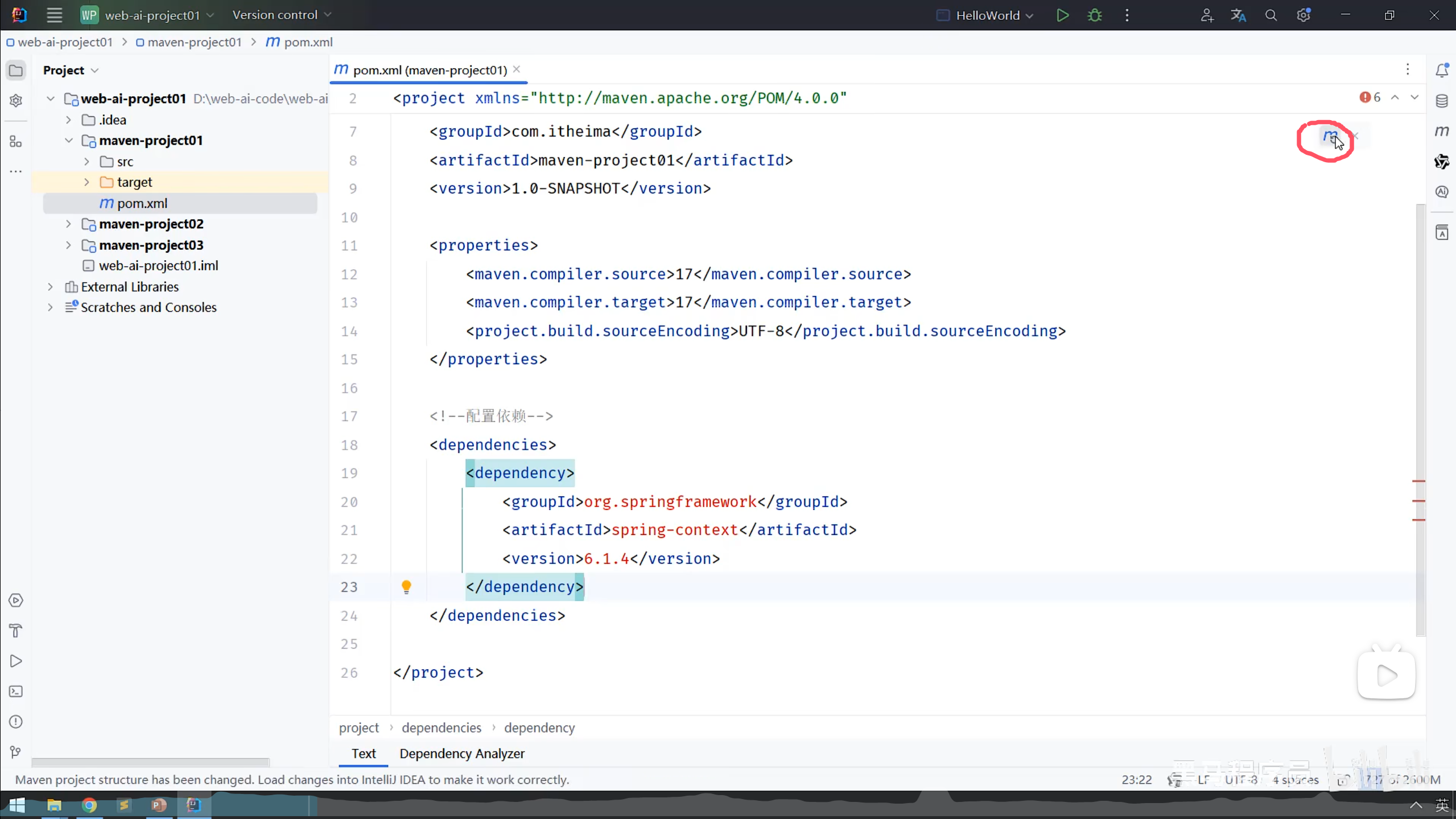Select the target folder in the project tree

coord(134,182)
